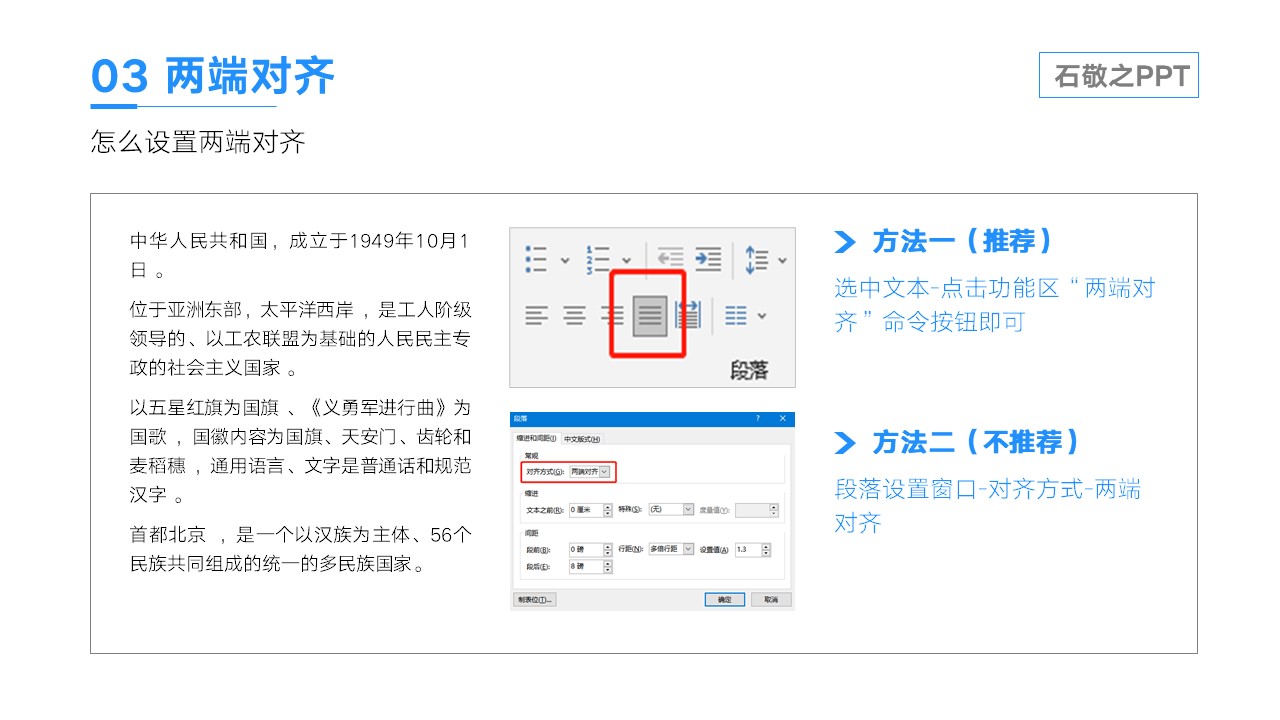This screenshot has height=720, width=1280.
Task: Cancel the dialog with 取消 button
Action: click(771, 599)
